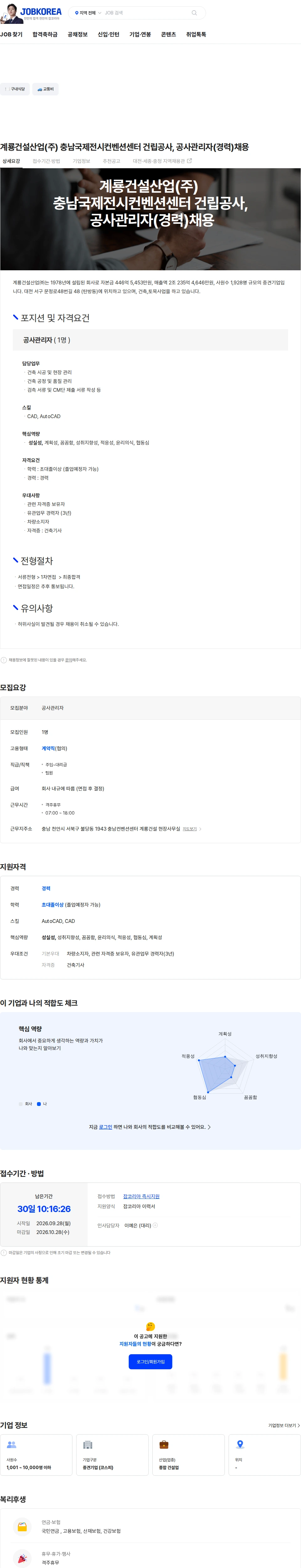
Task: Click the job posting banner image
Action: pos(150,219)
